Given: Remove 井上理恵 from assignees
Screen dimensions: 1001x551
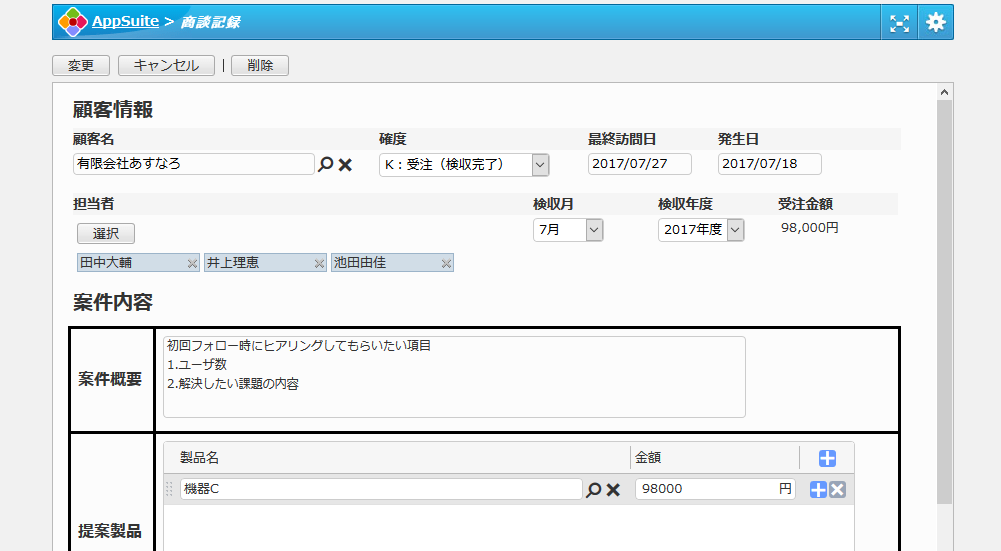Looking at the screenshot, I should click(x=319, y=263).
